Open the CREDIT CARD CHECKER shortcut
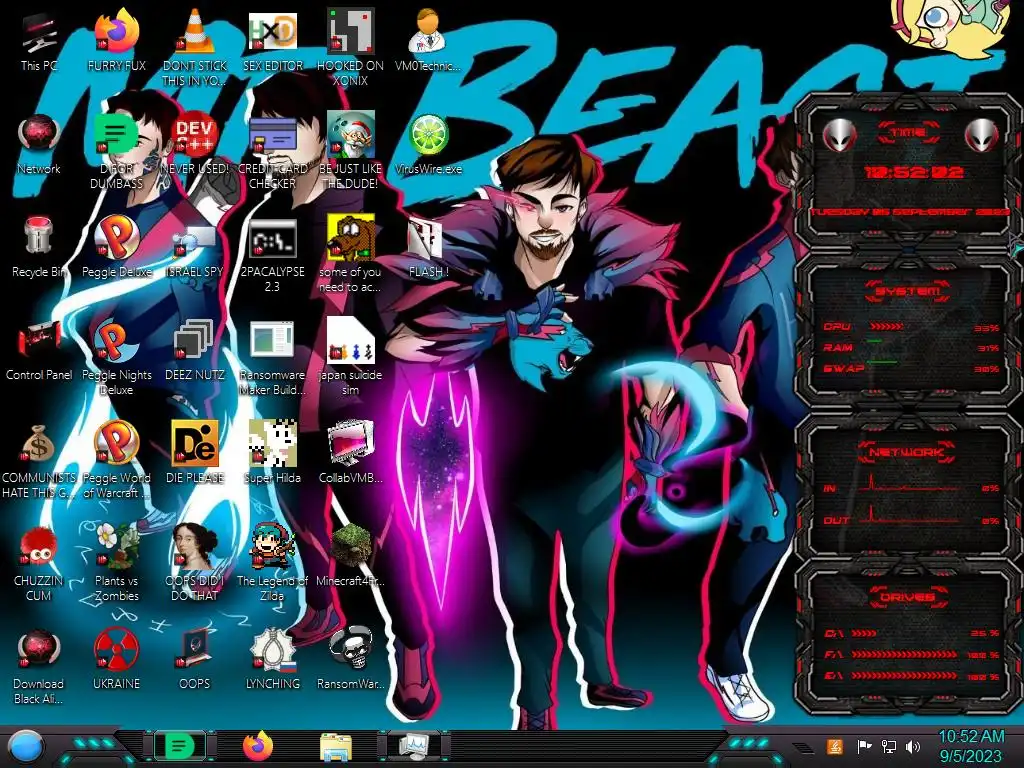 (x=273, y=150)
